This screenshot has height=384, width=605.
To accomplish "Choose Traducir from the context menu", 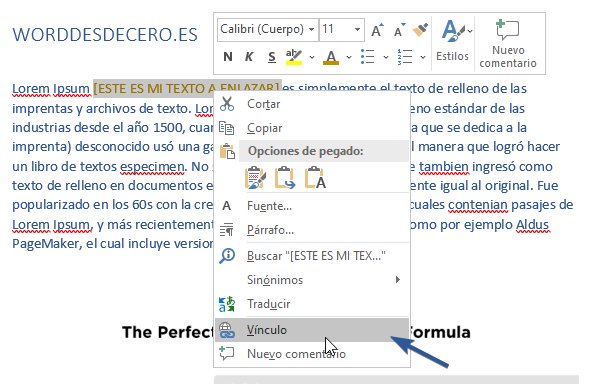I will 312,304.
